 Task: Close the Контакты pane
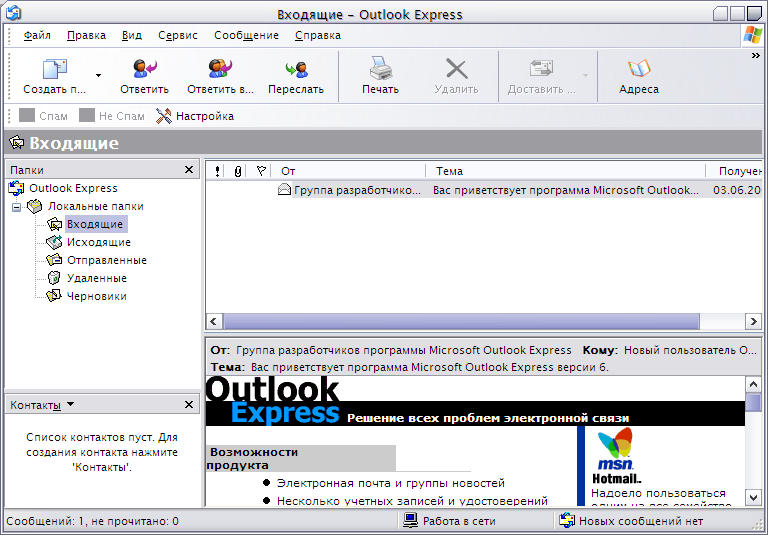pos(189,405)
